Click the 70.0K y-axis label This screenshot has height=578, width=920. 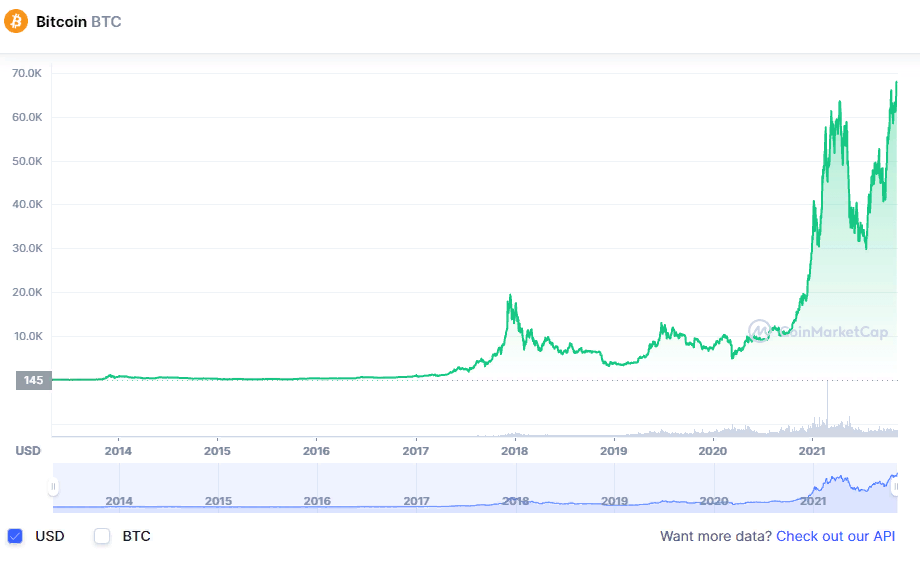pyautogui.click(x=26, y=73)
